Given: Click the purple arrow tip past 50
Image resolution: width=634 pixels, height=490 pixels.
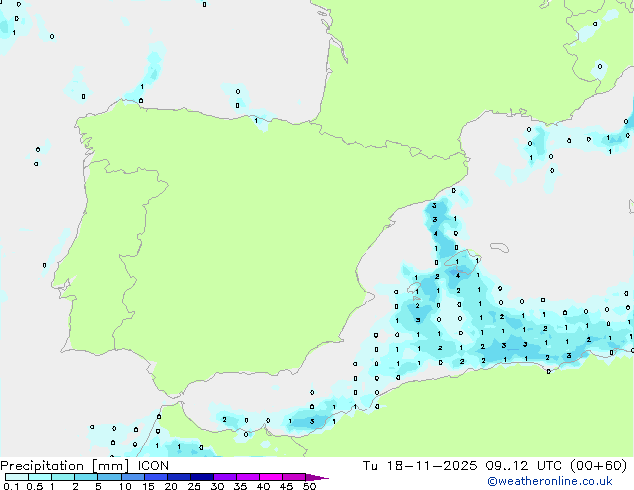Looking at the screenshot, I should coord(317,477).
